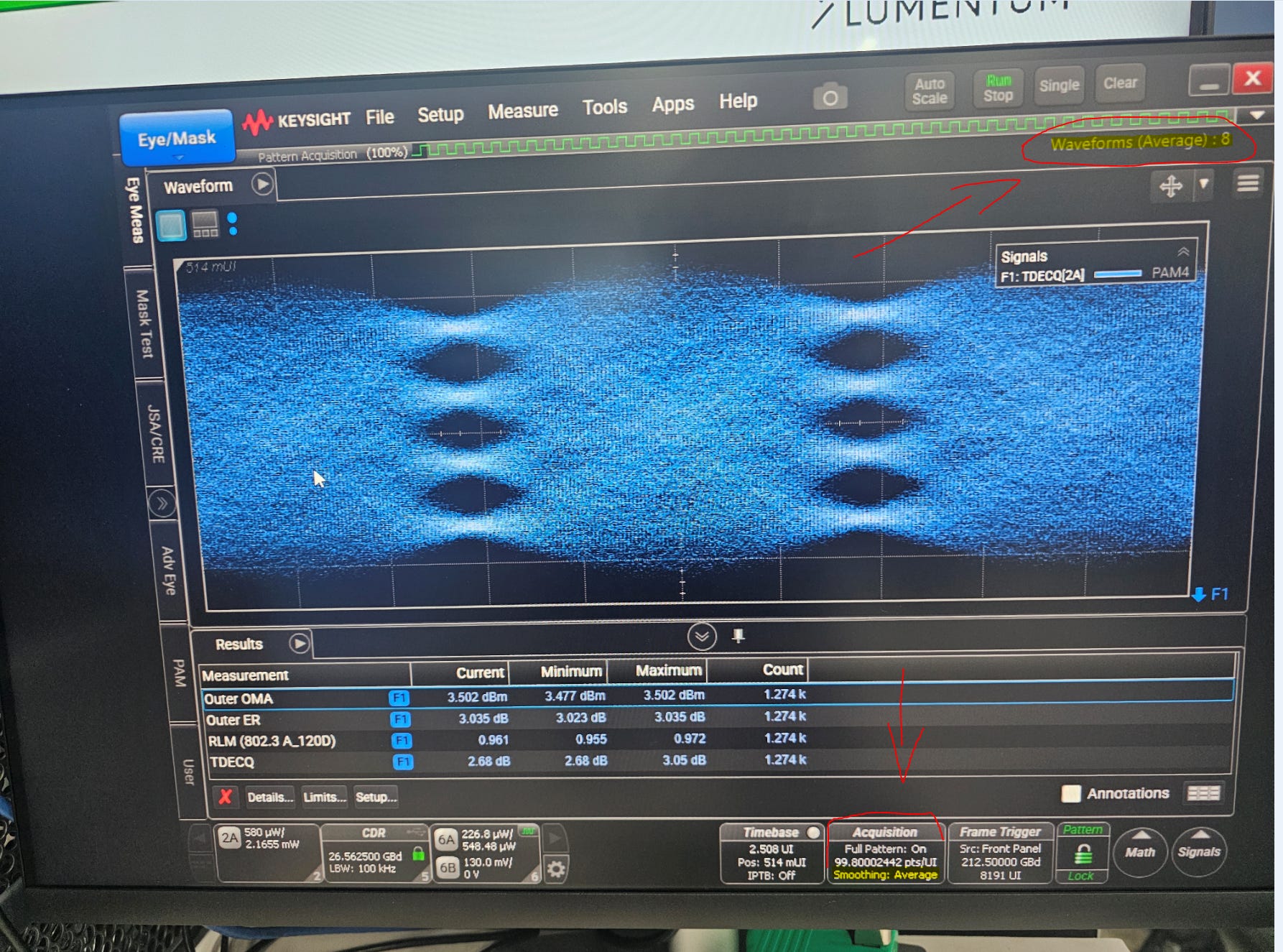The image size is (1283, 952).
Task: Open the Setup menu
Action: coord(440,114)
